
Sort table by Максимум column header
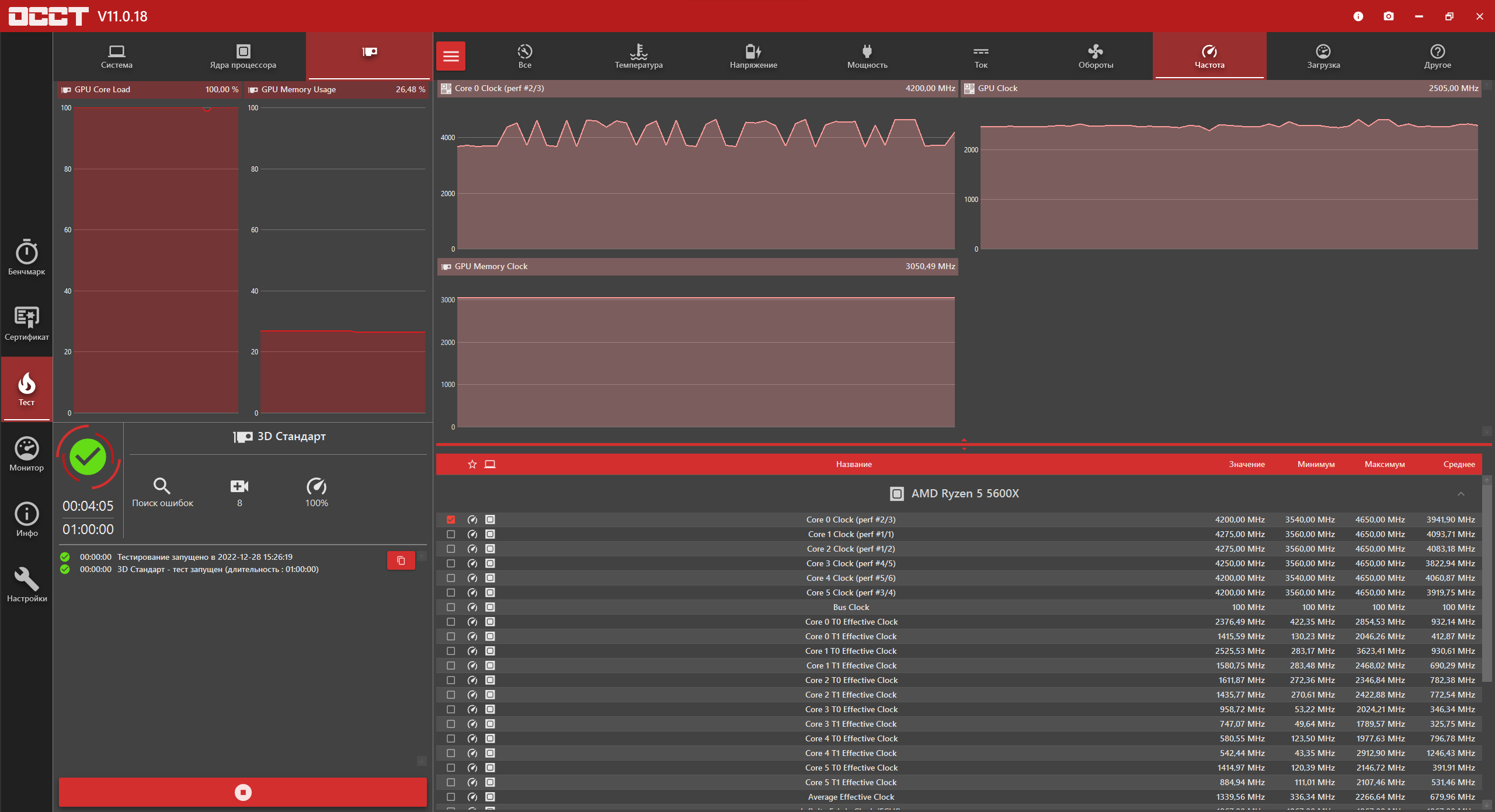coord(1384,464)
